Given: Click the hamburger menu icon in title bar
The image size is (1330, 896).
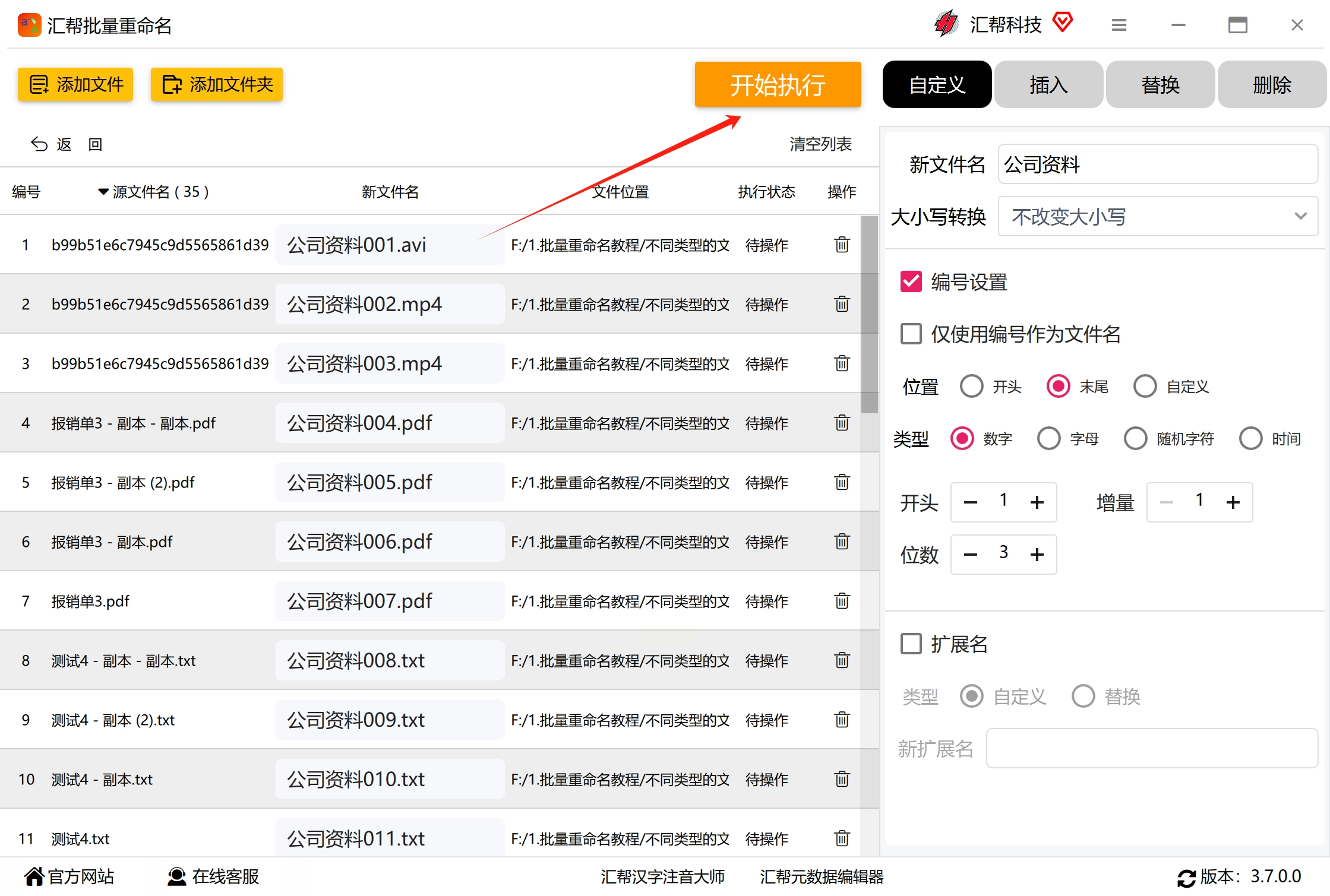Looking at the screenshot, I should 1119,25.
